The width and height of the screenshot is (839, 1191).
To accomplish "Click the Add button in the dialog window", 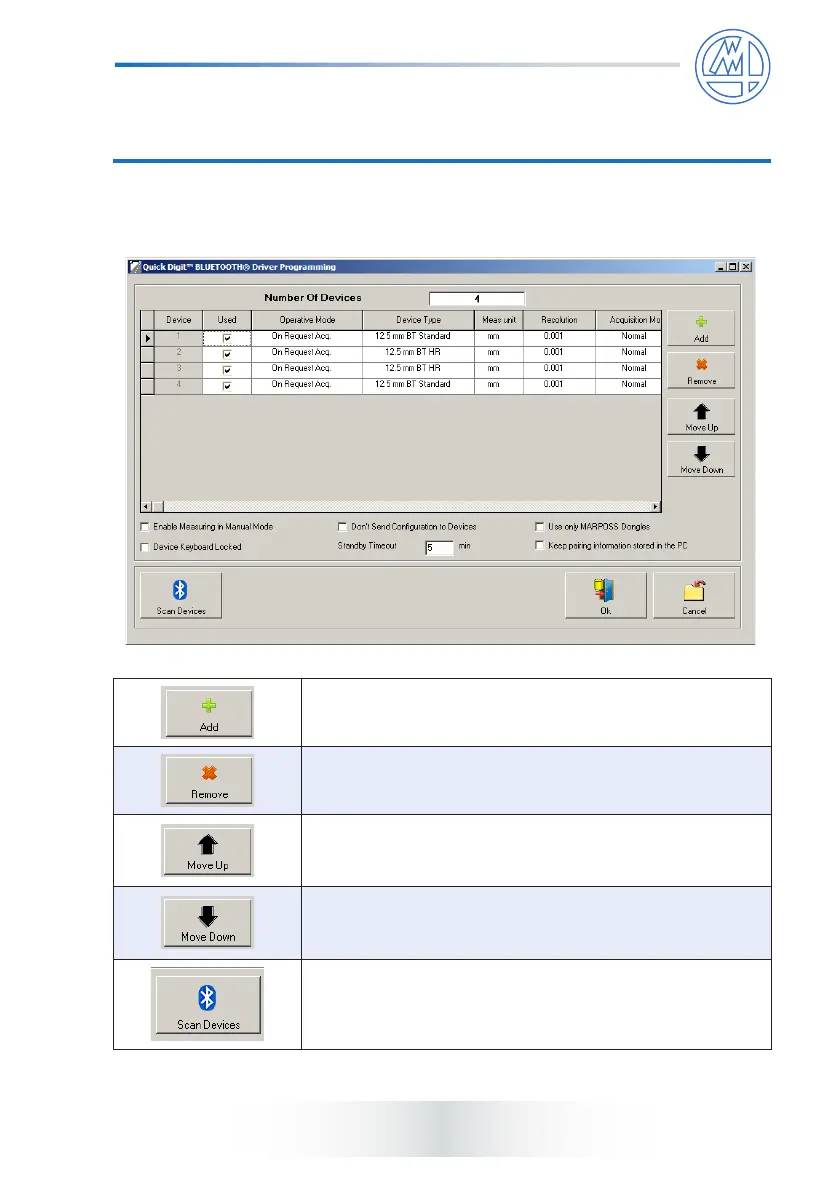I will (x=701, y=328).
